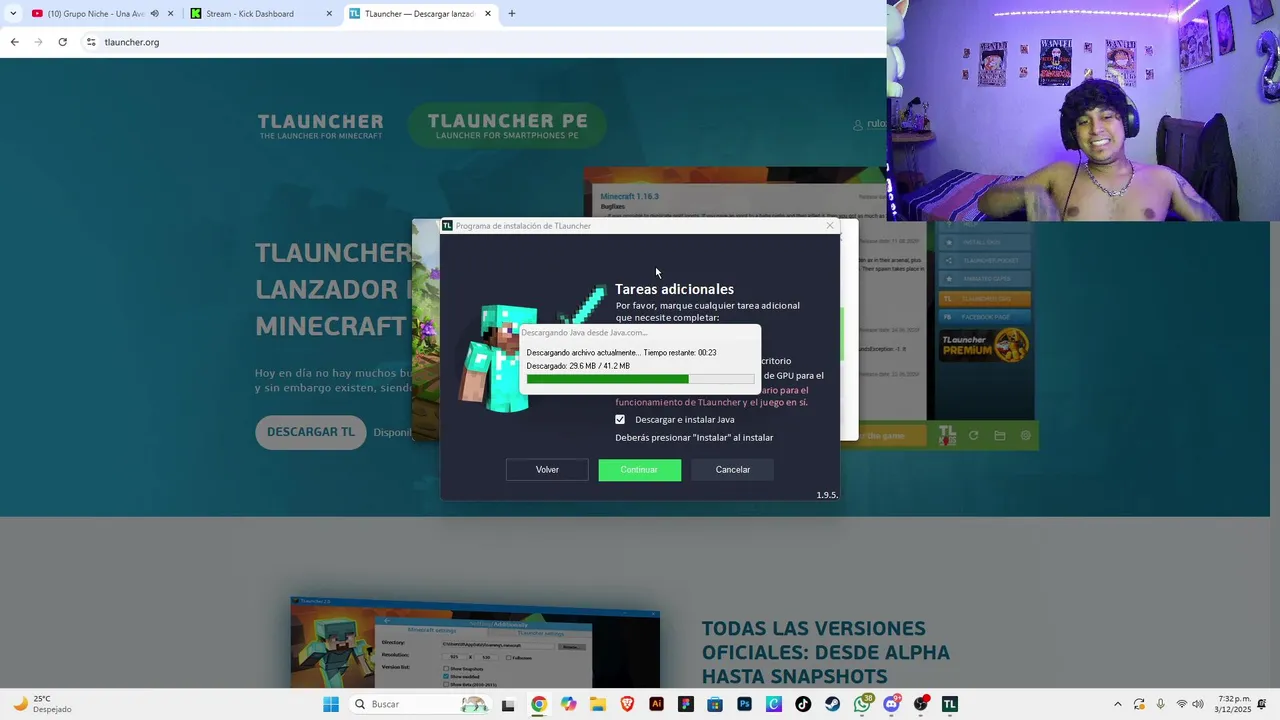This screenshot has width=1280, height=720.
Task: Close the Kick Dashboard tab
Action: pos(329,14)
